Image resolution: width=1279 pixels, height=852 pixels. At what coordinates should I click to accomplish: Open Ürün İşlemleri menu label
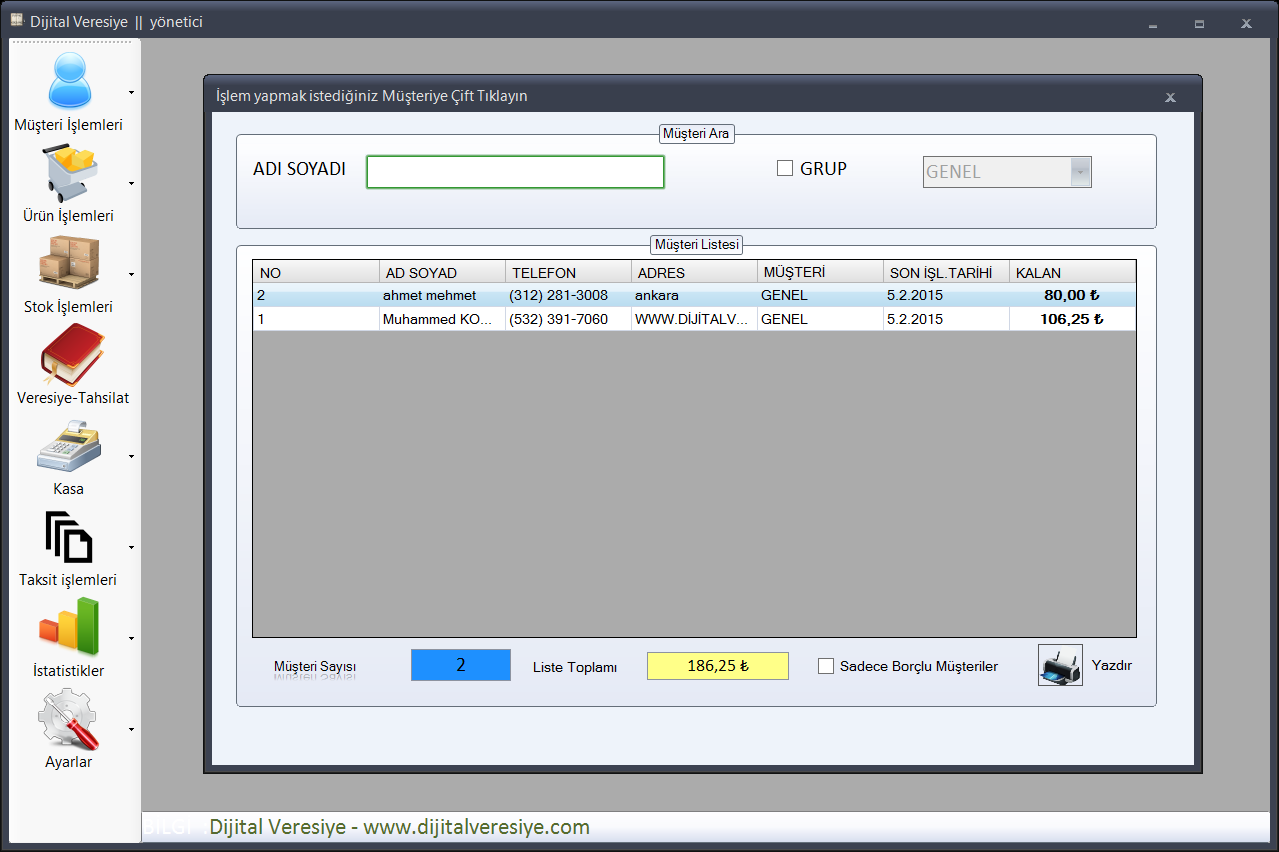tap(69, 216)
